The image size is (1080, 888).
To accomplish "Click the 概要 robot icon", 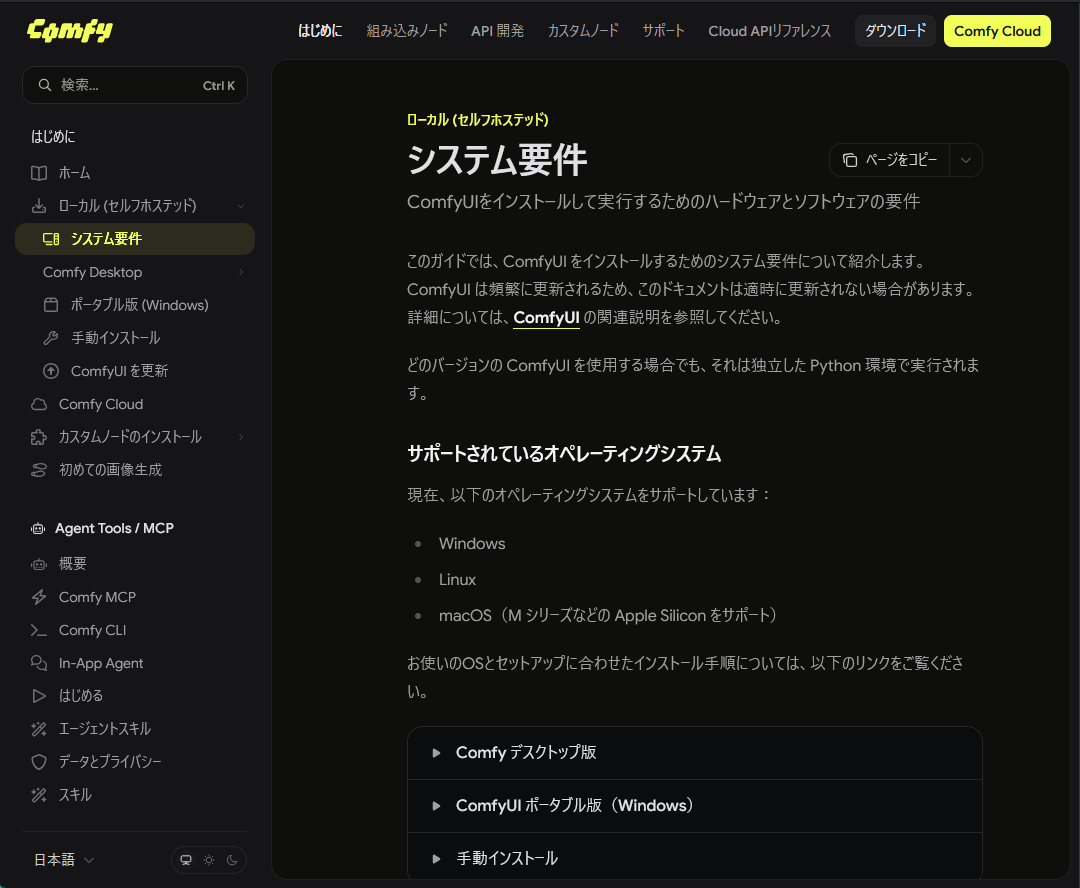I will pyautogui.click(x=39, y=564).
